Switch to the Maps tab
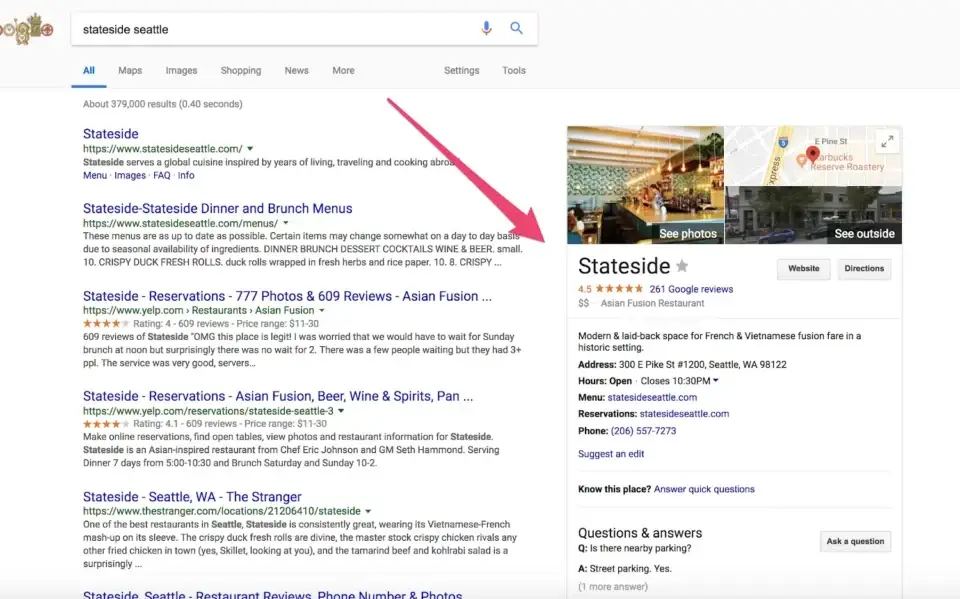Screen dimensions: 960x599 (130, 70)
